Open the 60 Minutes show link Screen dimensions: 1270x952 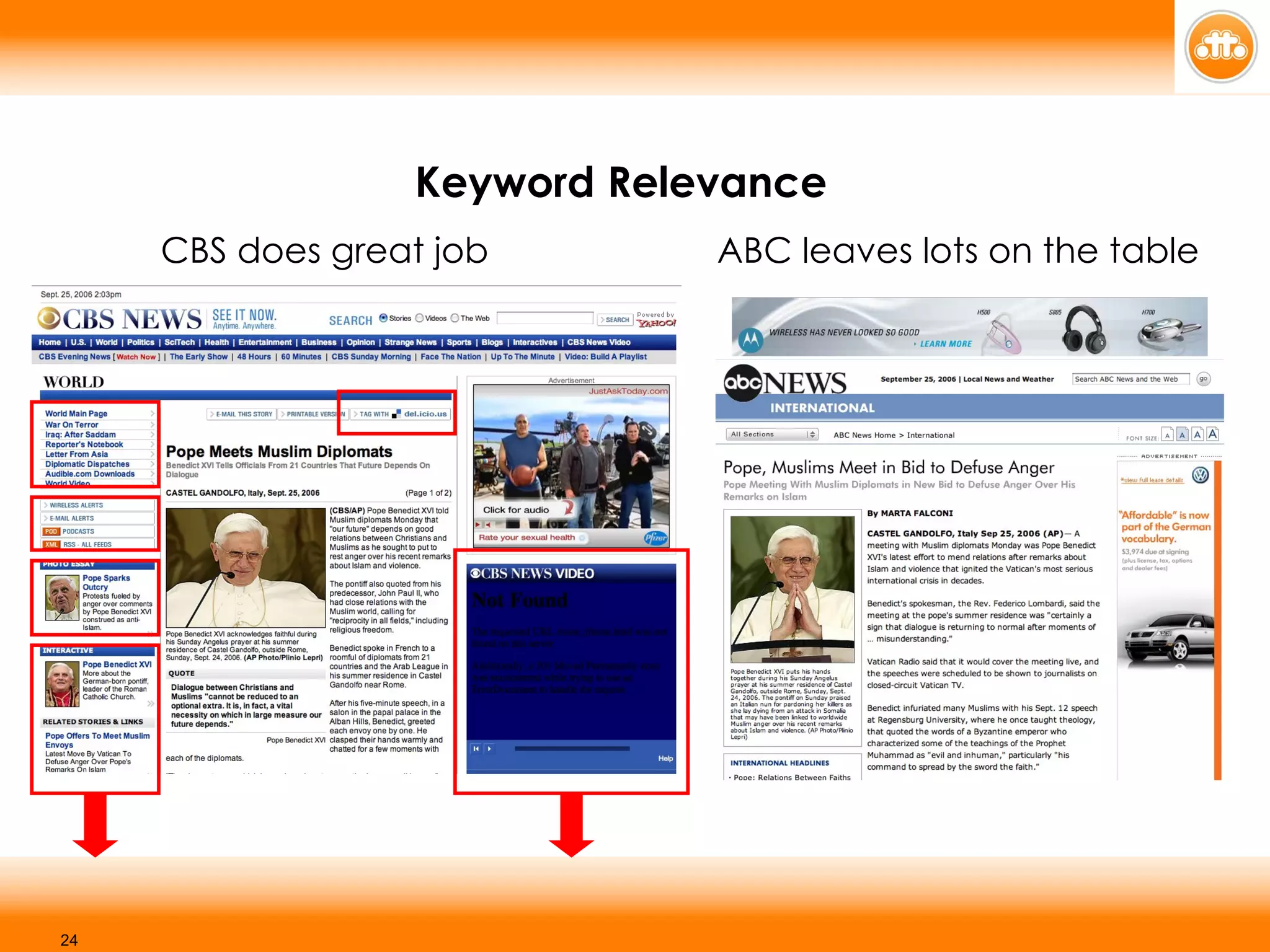(301, 357)
